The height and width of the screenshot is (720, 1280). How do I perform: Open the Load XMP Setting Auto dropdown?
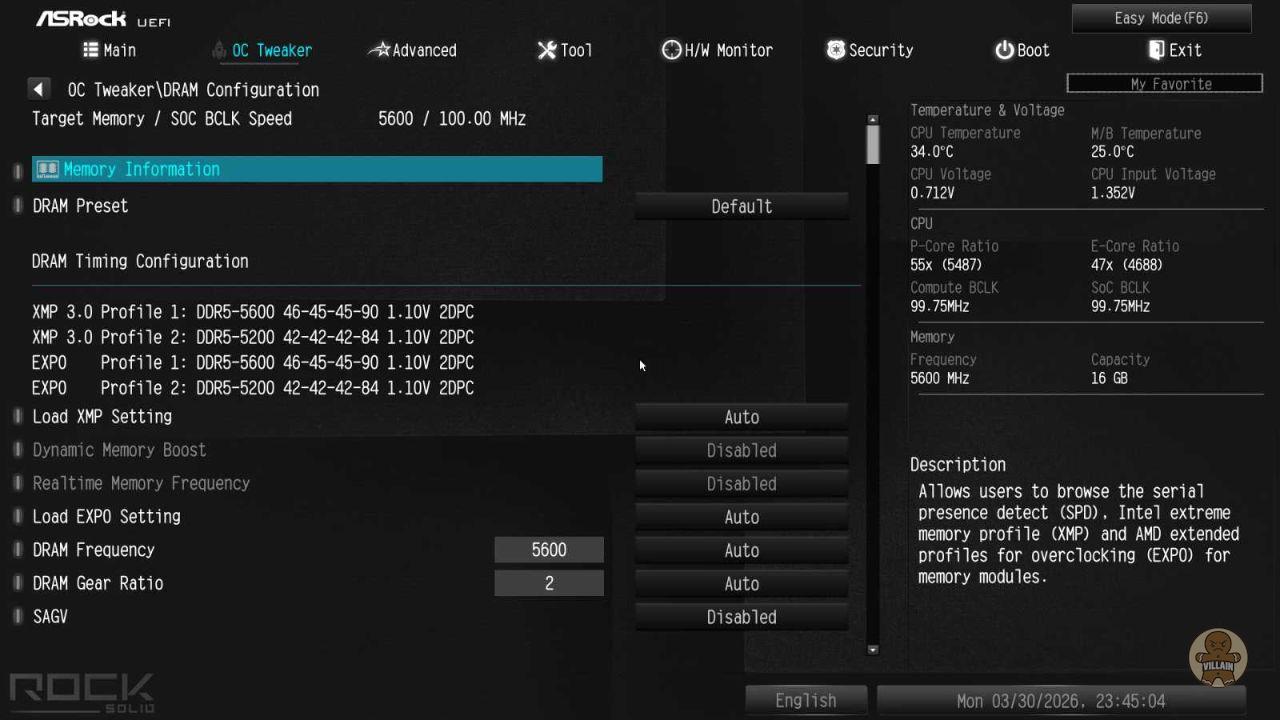(741, 417)
